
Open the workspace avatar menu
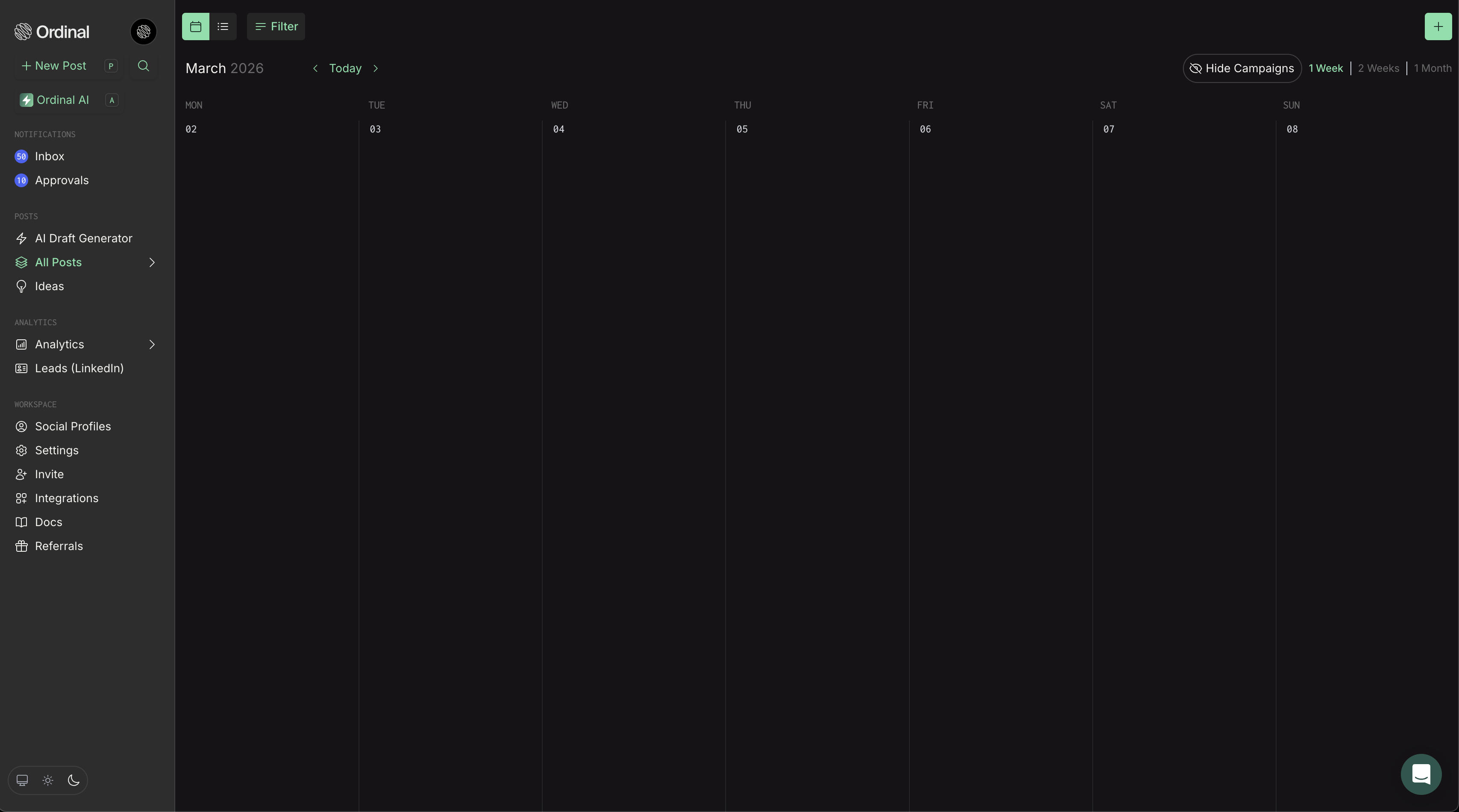[143, 32]
